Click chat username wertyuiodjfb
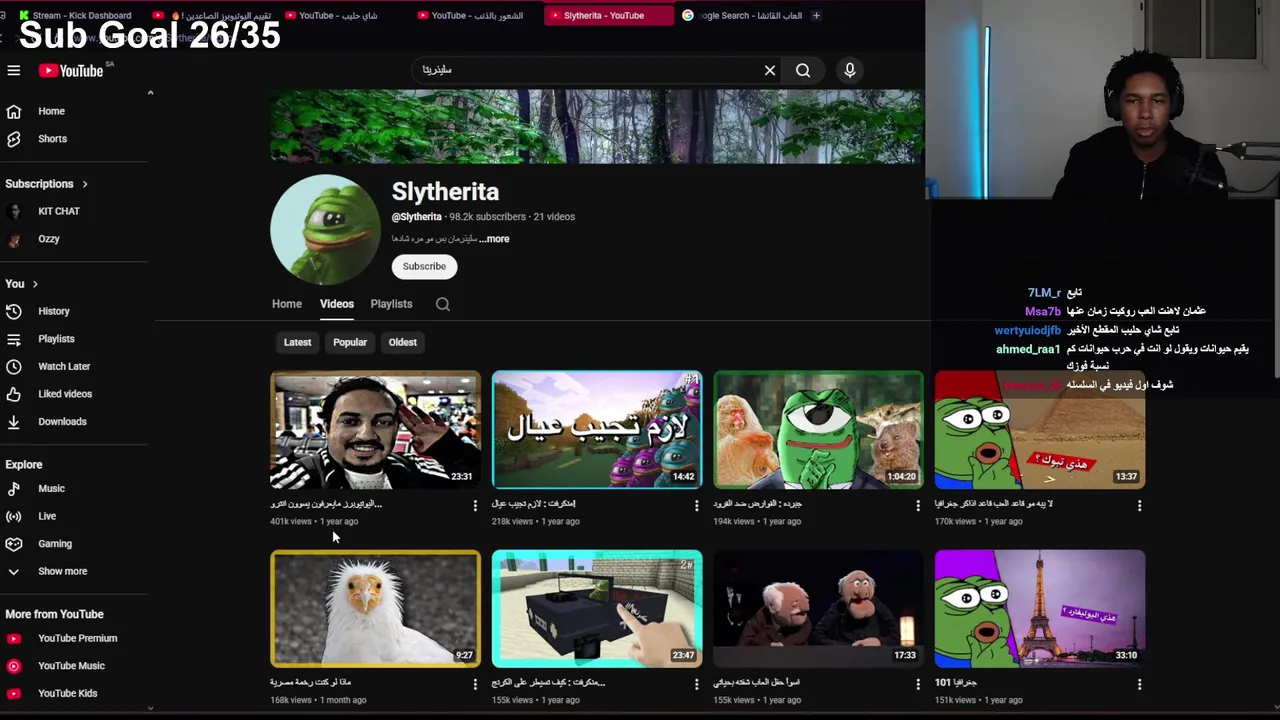The width and height of the screenshot is (1280, 720). pyautogui.click(x=1027, y=330)
